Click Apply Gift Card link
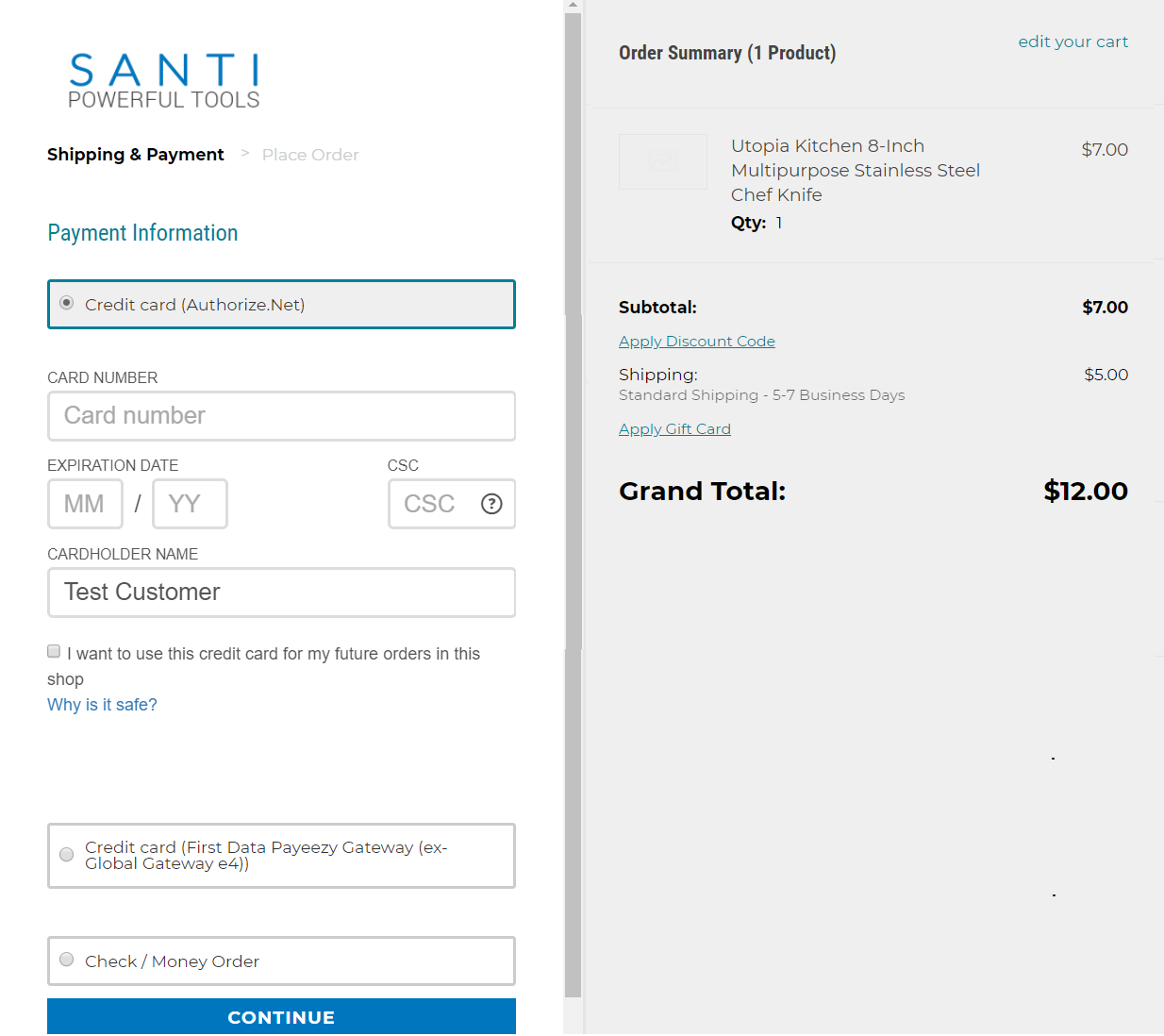The width and height of the screenshot is (1164, 1036). coord(674,429)
